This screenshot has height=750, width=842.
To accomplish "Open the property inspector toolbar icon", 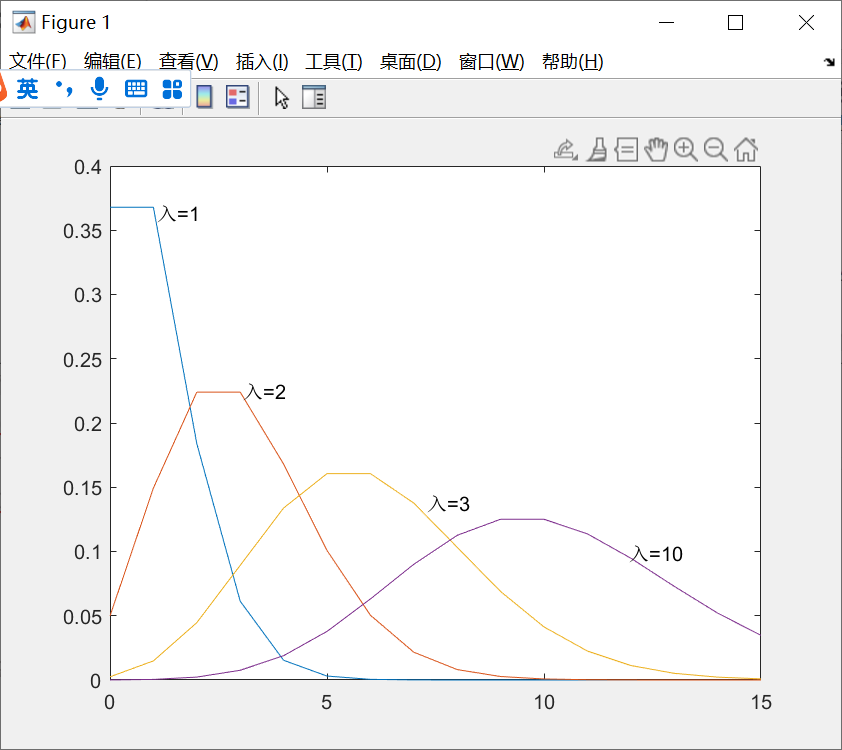I will click(x=313, y=96).
